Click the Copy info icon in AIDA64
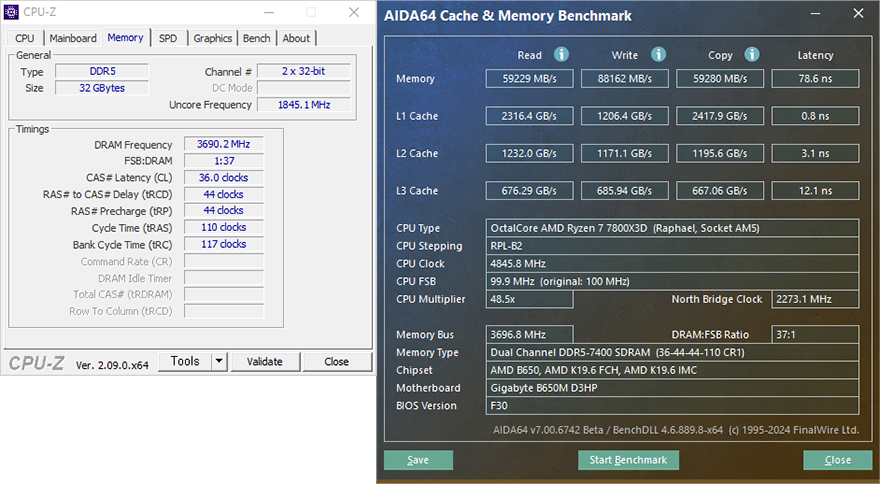The image size is (880, 484). 752,54
